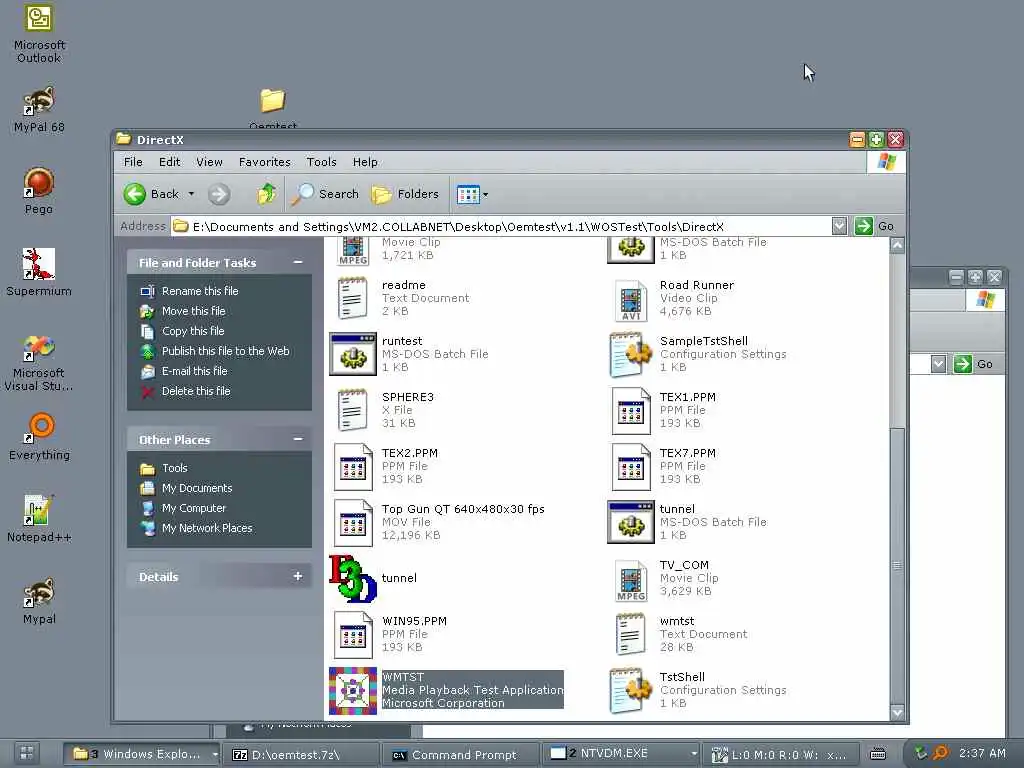1024x768 pixels.
Task: Collapse the File and Folder Tasks panel
Action: pos(298,263)
